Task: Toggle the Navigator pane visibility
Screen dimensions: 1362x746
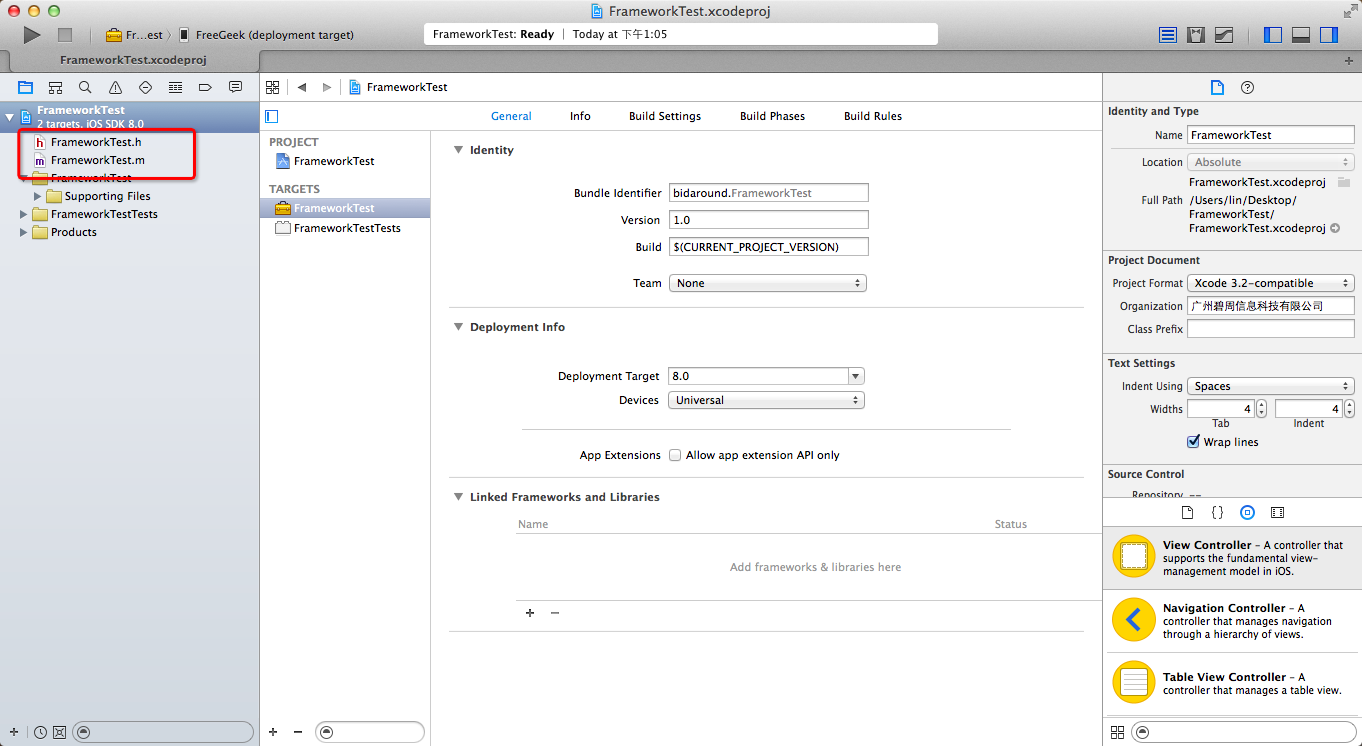Action: [1273, 35]
